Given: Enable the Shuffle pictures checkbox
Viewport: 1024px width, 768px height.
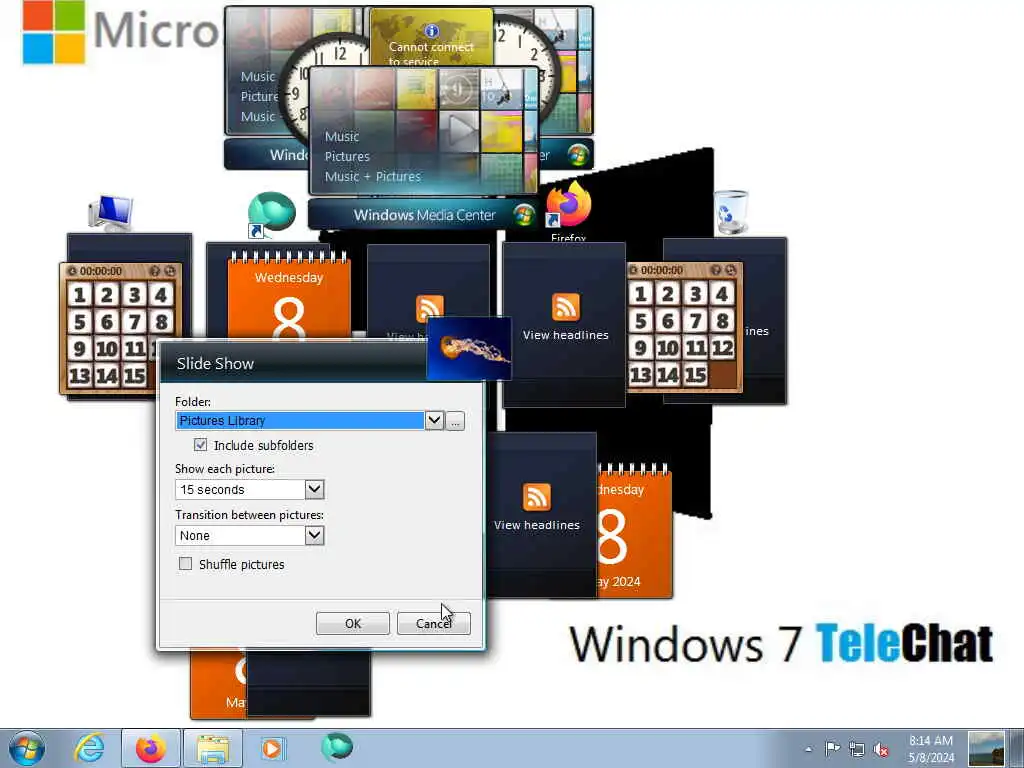Looking at the screenshot, I should pyautogui.click(x=185, y=564).
